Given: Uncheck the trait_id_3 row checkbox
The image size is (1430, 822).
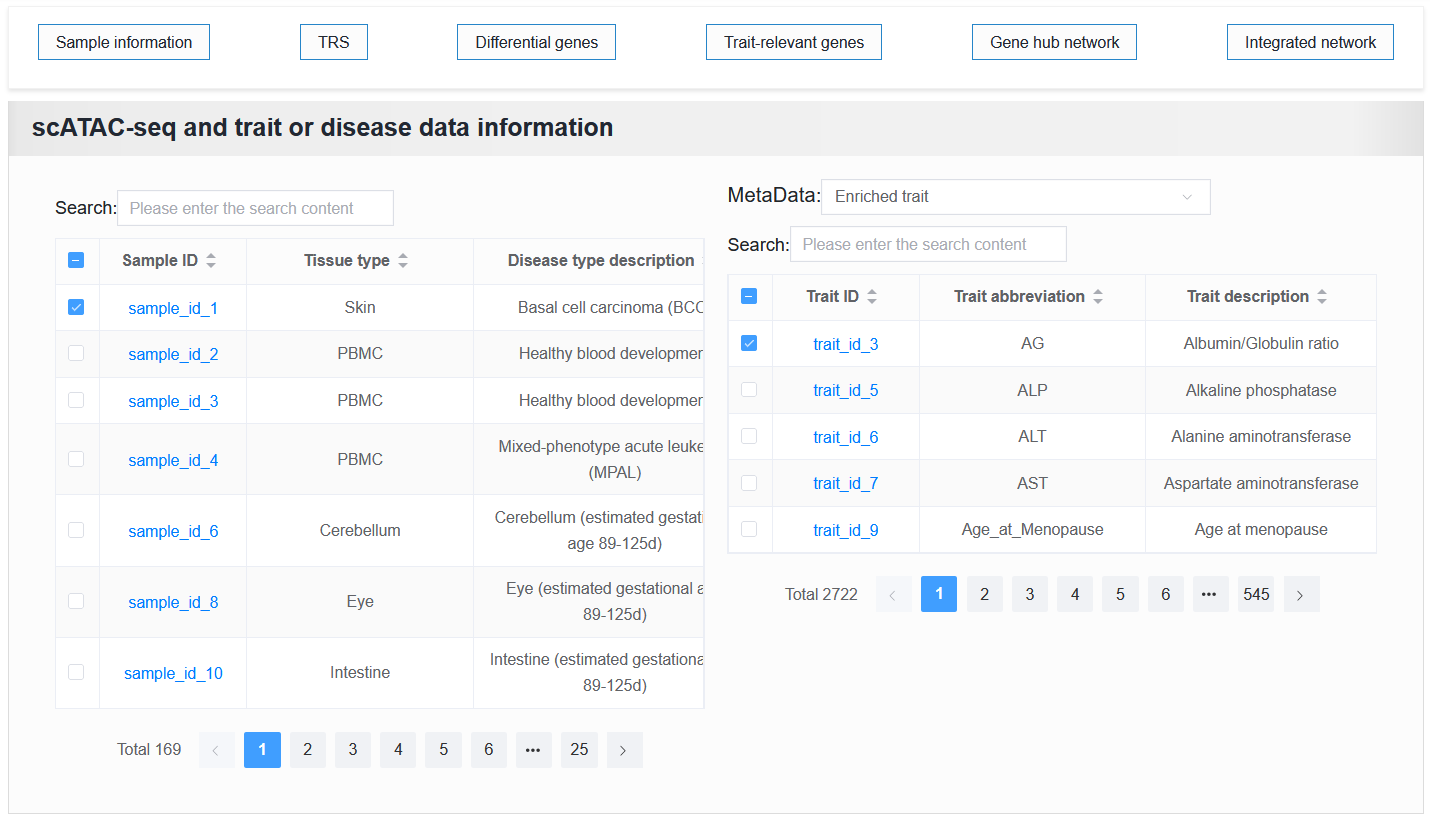Looking at the screenshot, I should click(x=749, y=343).
